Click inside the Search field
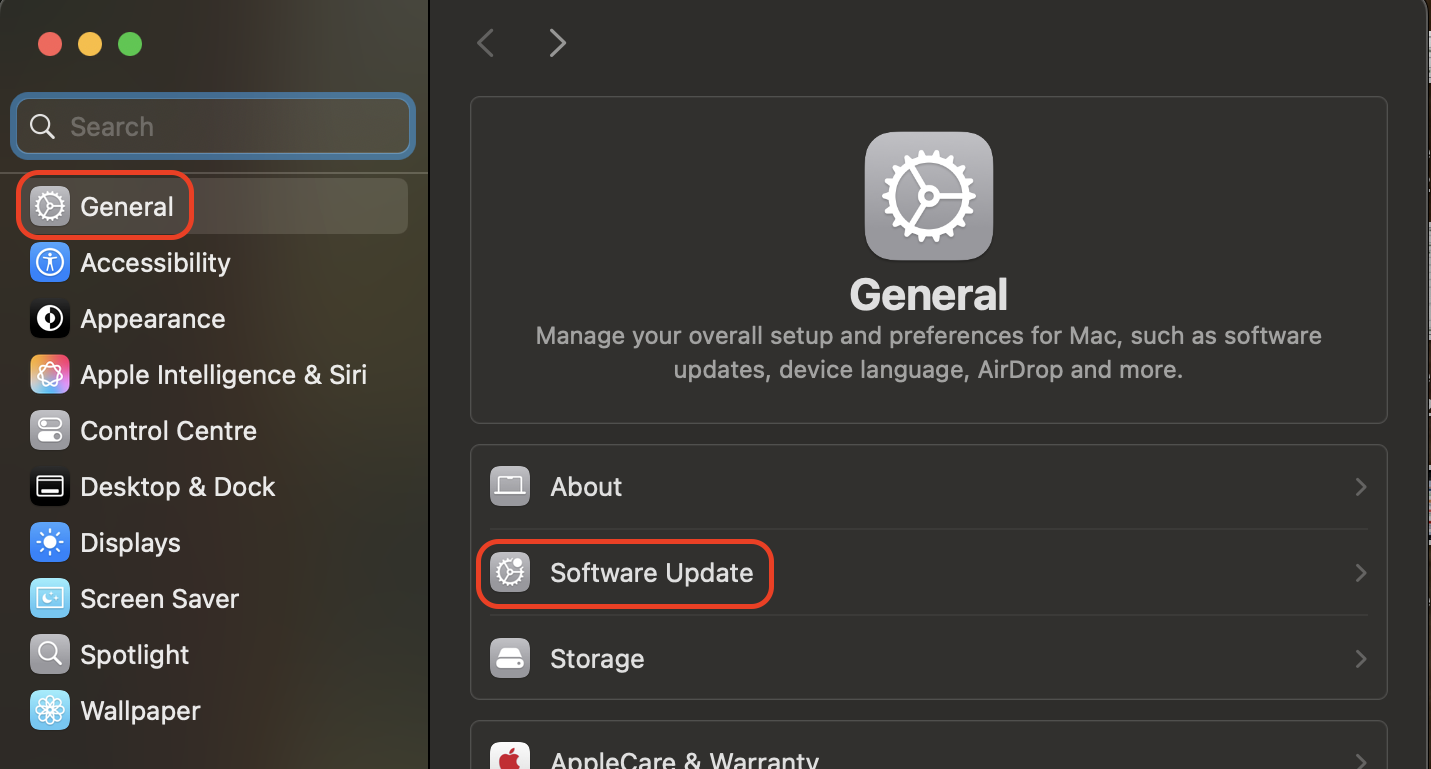This screenshot has width=1431, height=769. coord(212,126)
